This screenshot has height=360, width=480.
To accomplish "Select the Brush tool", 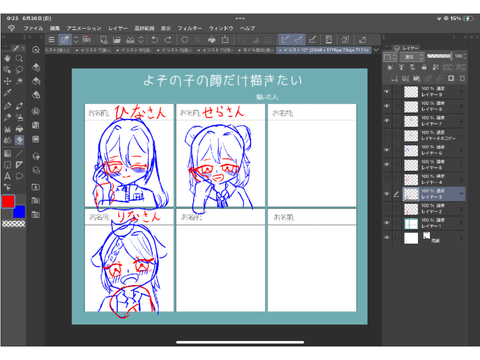I will 7,117.
